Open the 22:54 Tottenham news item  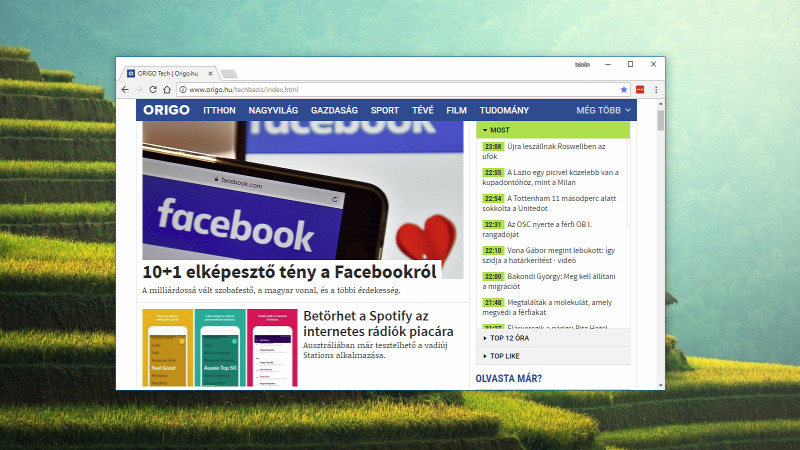[x=549, y=203]
